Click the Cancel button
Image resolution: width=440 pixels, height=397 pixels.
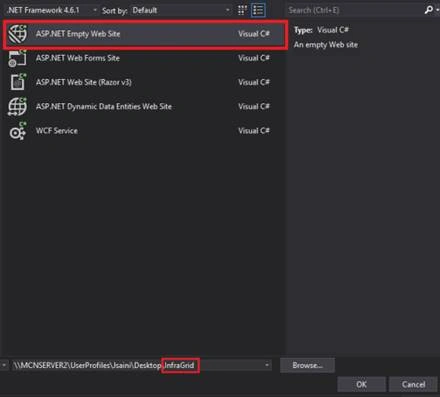(x=413, y=384)
